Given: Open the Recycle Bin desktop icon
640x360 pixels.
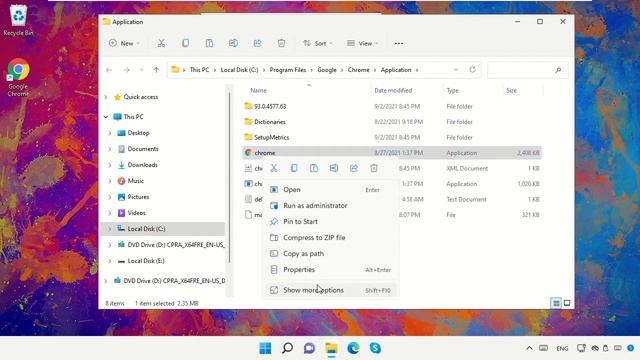Looking at the screenshot, I should pyautogui.click(x=18, y=20).
